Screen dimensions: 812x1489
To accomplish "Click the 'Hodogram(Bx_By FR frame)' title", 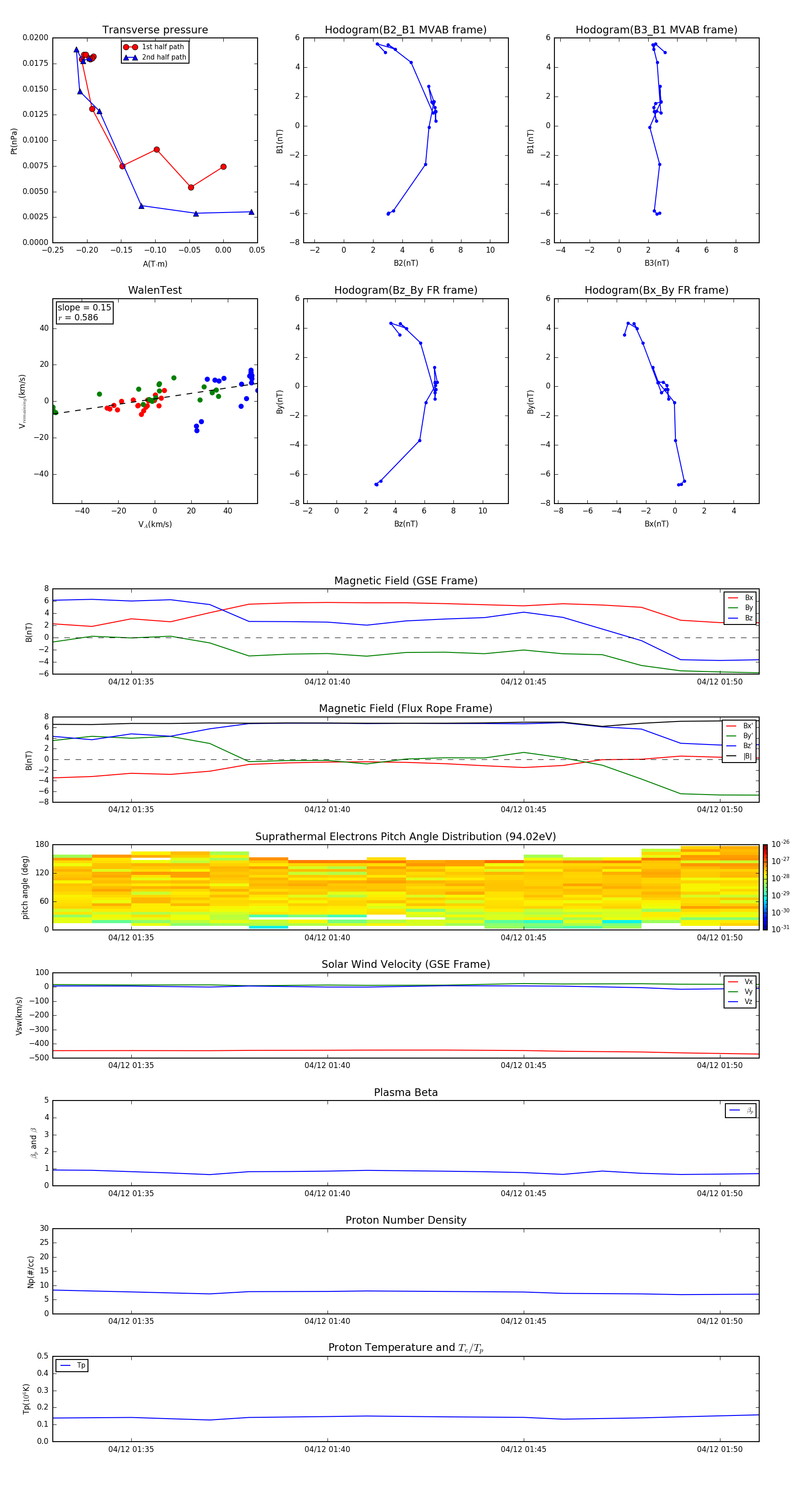I will [x=656, y=290].
